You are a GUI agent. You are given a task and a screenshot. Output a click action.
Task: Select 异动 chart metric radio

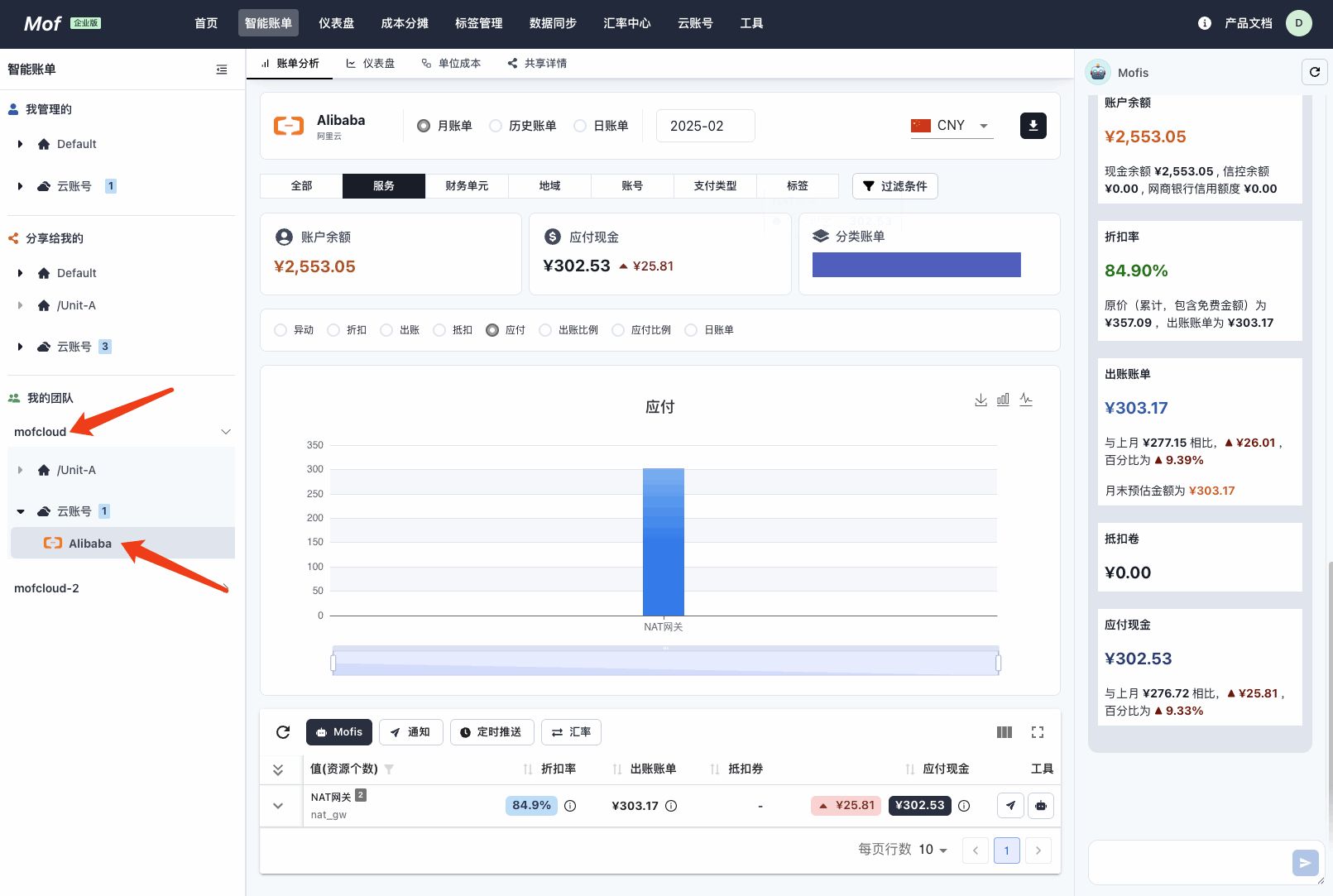[281, 330]
